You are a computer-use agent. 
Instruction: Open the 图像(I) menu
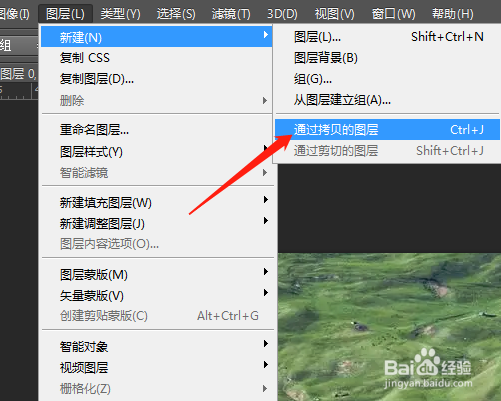click(15, 14)
